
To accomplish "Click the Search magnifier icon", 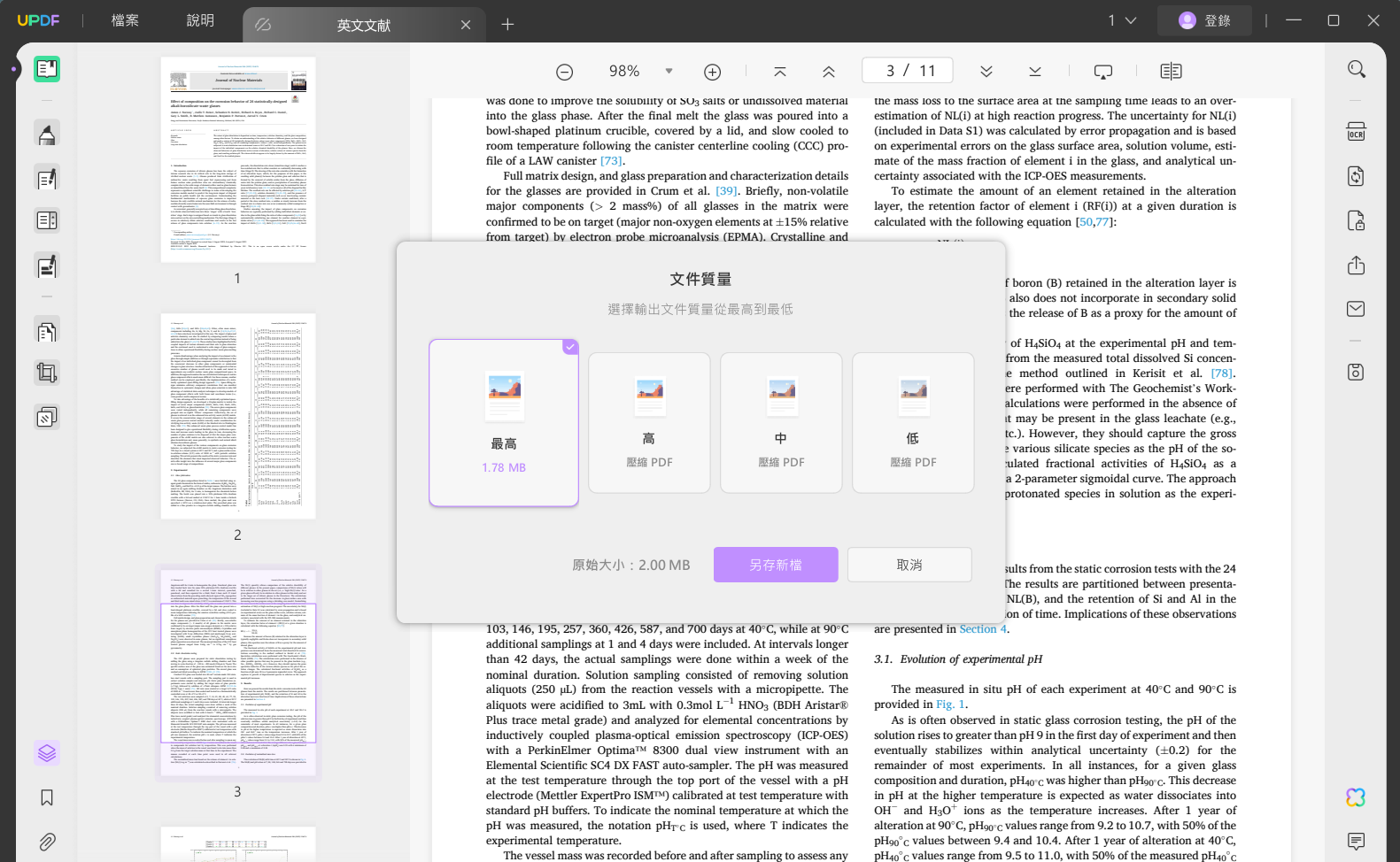I will (1356, 69).
